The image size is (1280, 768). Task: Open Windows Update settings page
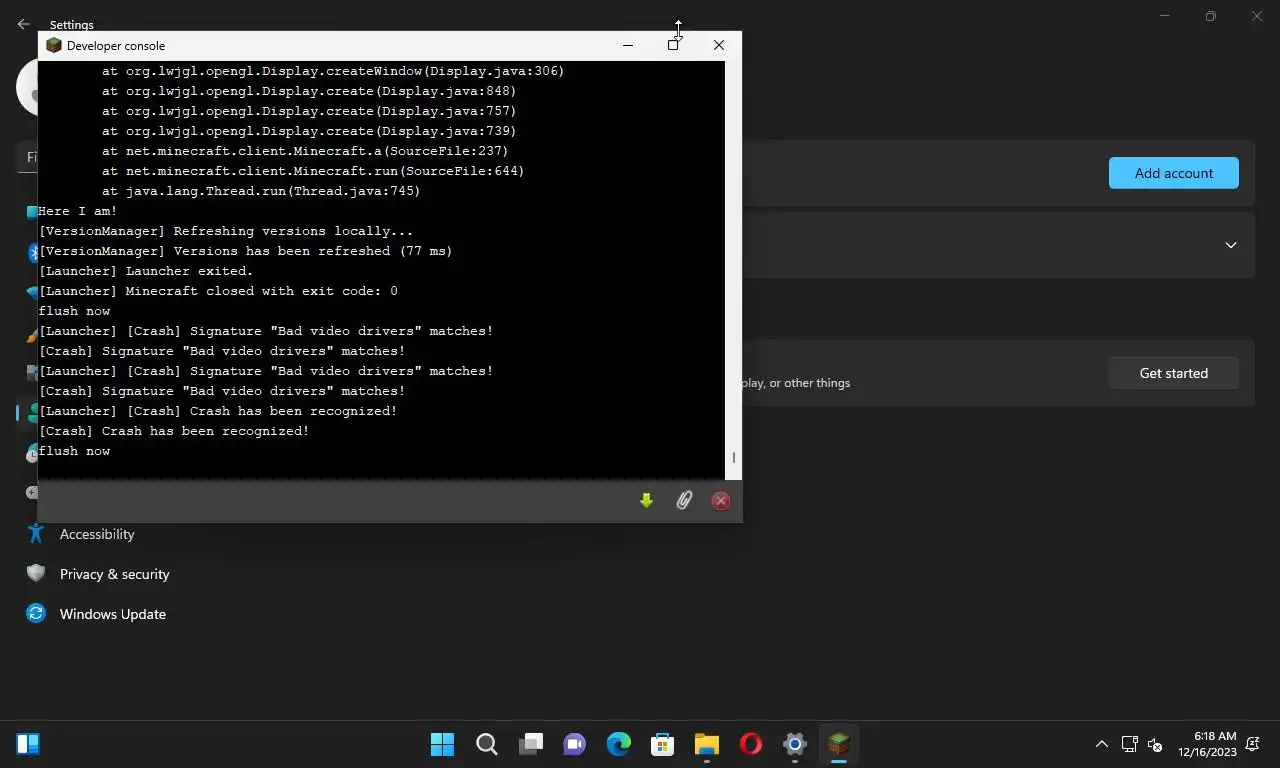113,614
